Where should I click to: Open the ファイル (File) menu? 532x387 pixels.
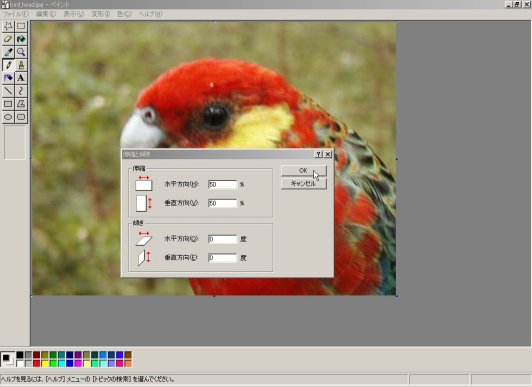coord(16,14)
